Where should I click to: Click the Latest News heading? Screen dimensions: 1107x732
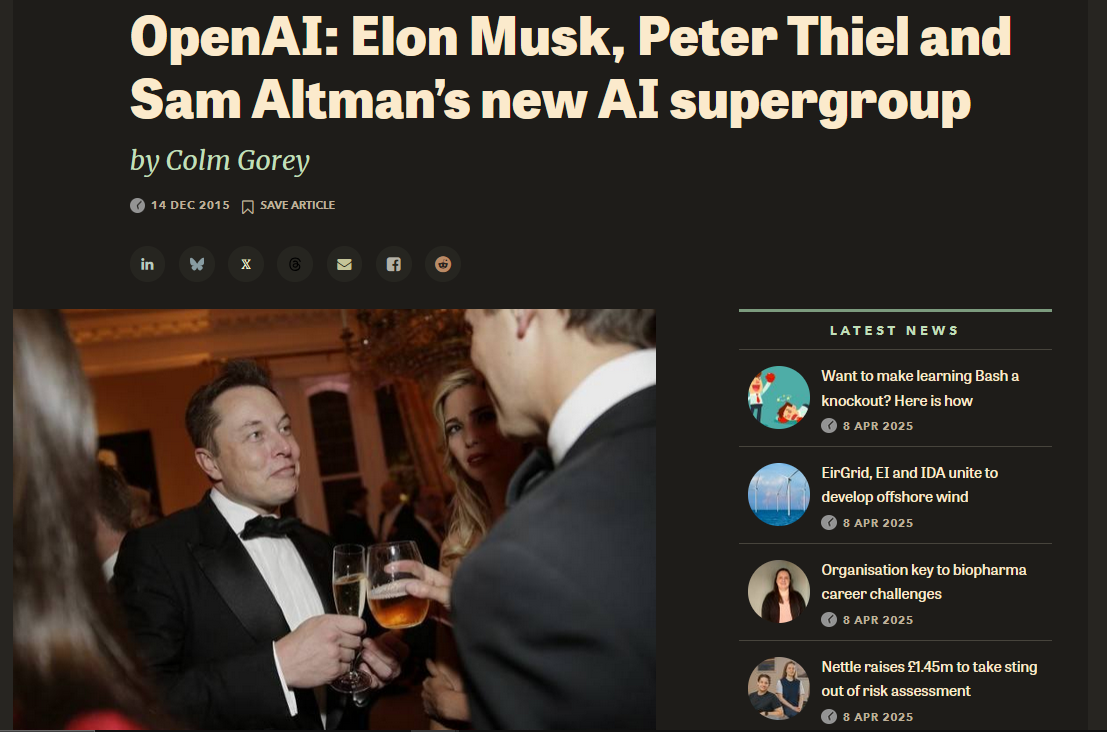click(x=894, y=330)
